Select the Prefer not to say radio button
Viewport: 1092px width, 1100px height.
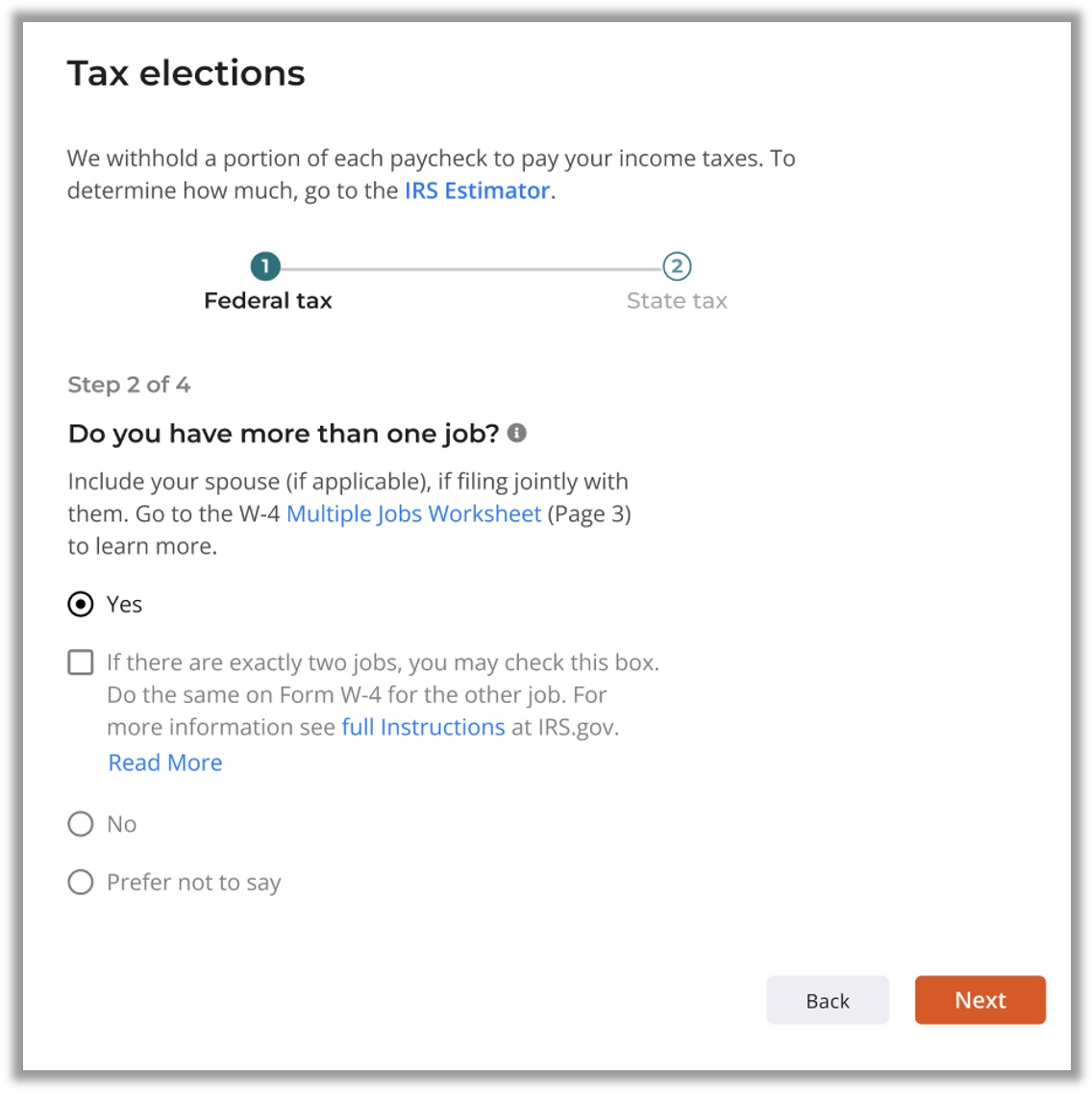[81, 883]
